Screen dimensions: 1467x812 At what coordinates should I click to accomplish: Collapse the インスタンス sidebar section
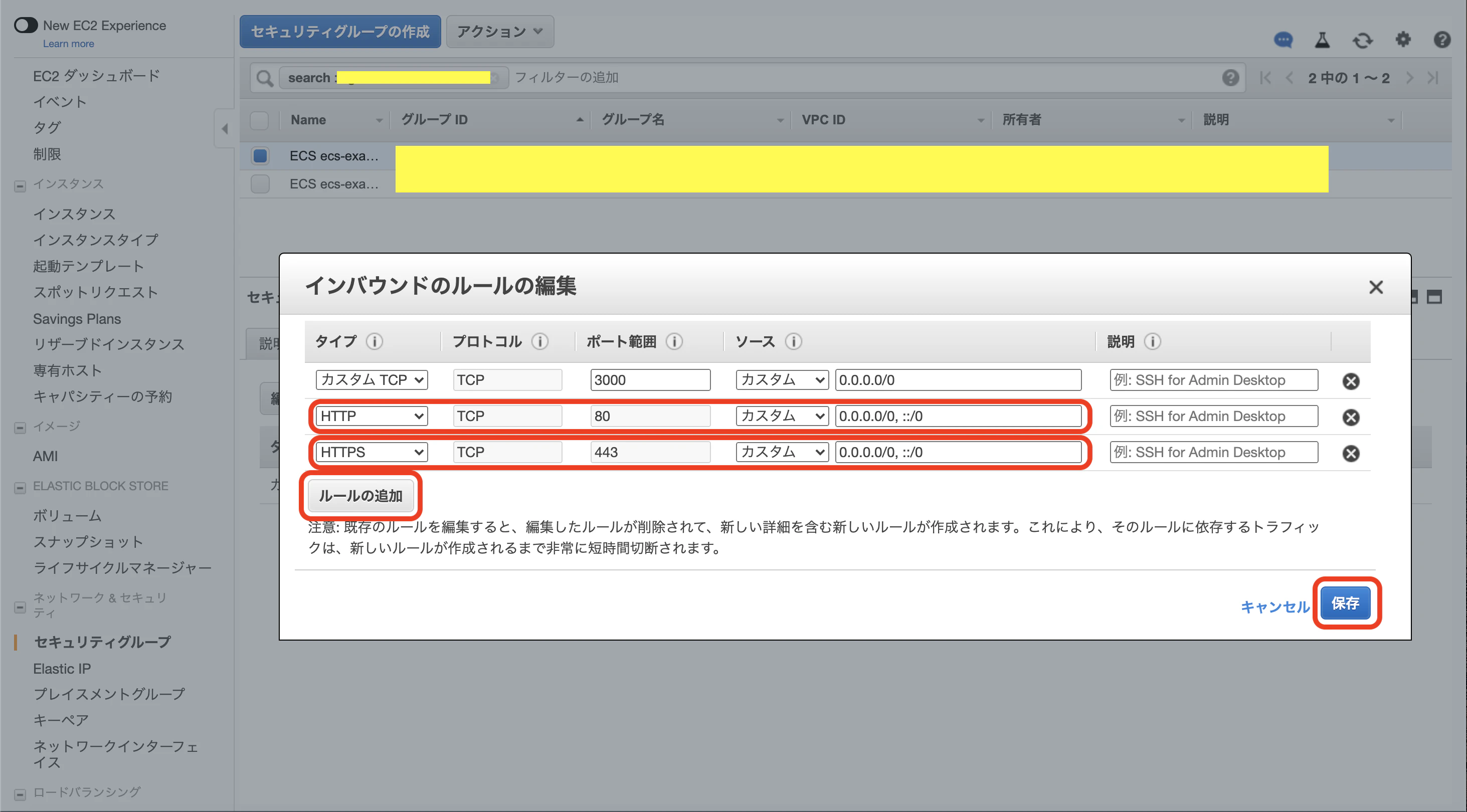[x=20, y=185]
